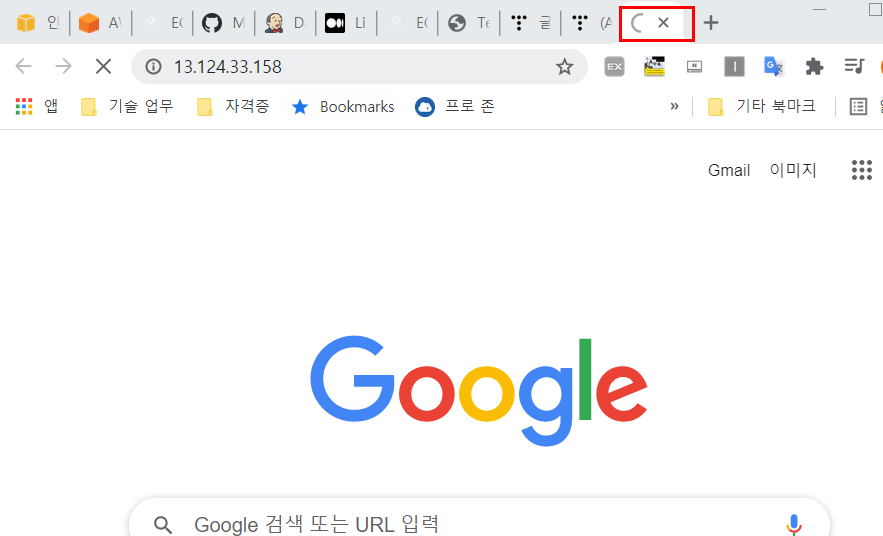Open the Extensions puzzle menu
This screenshot has width=883, height=536.
click(814, 66)
